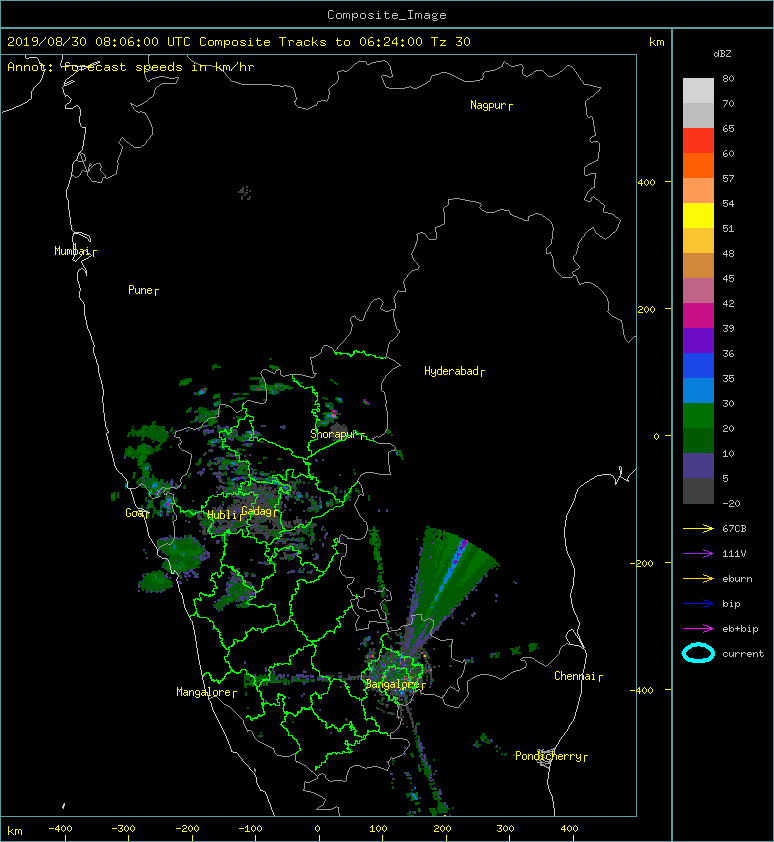Click the Composite_Image title text

point(387,15)
